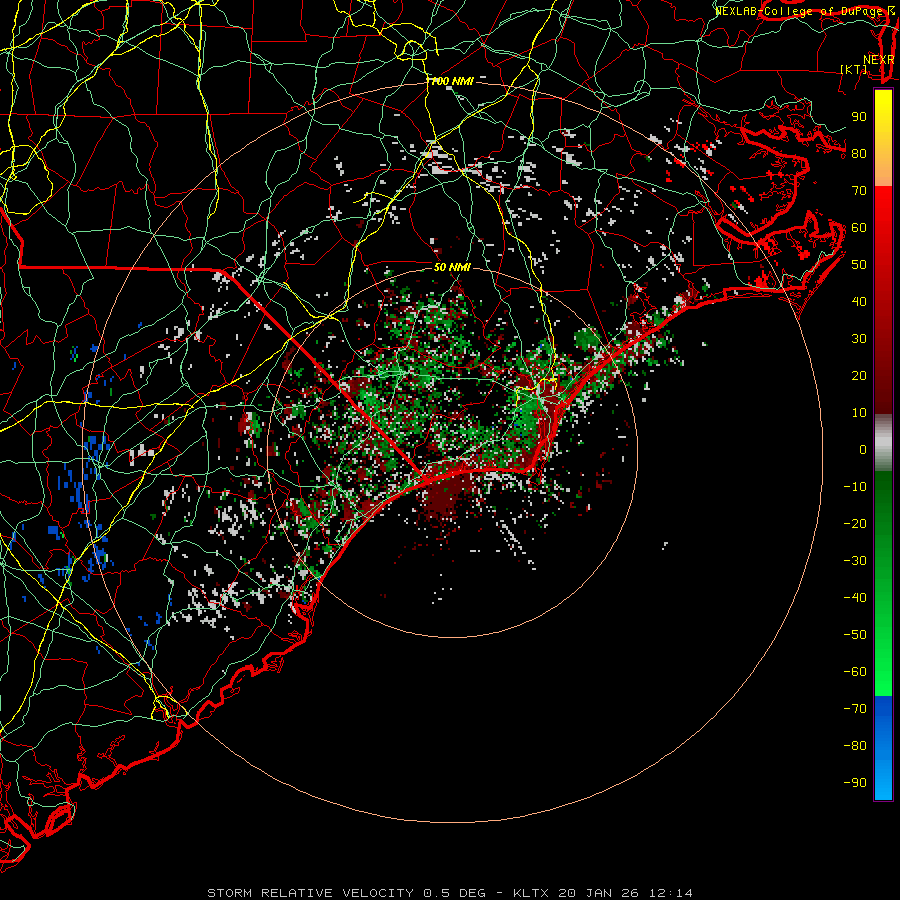Pick the blue bottom segment of velocity scale

coord(883,747)
